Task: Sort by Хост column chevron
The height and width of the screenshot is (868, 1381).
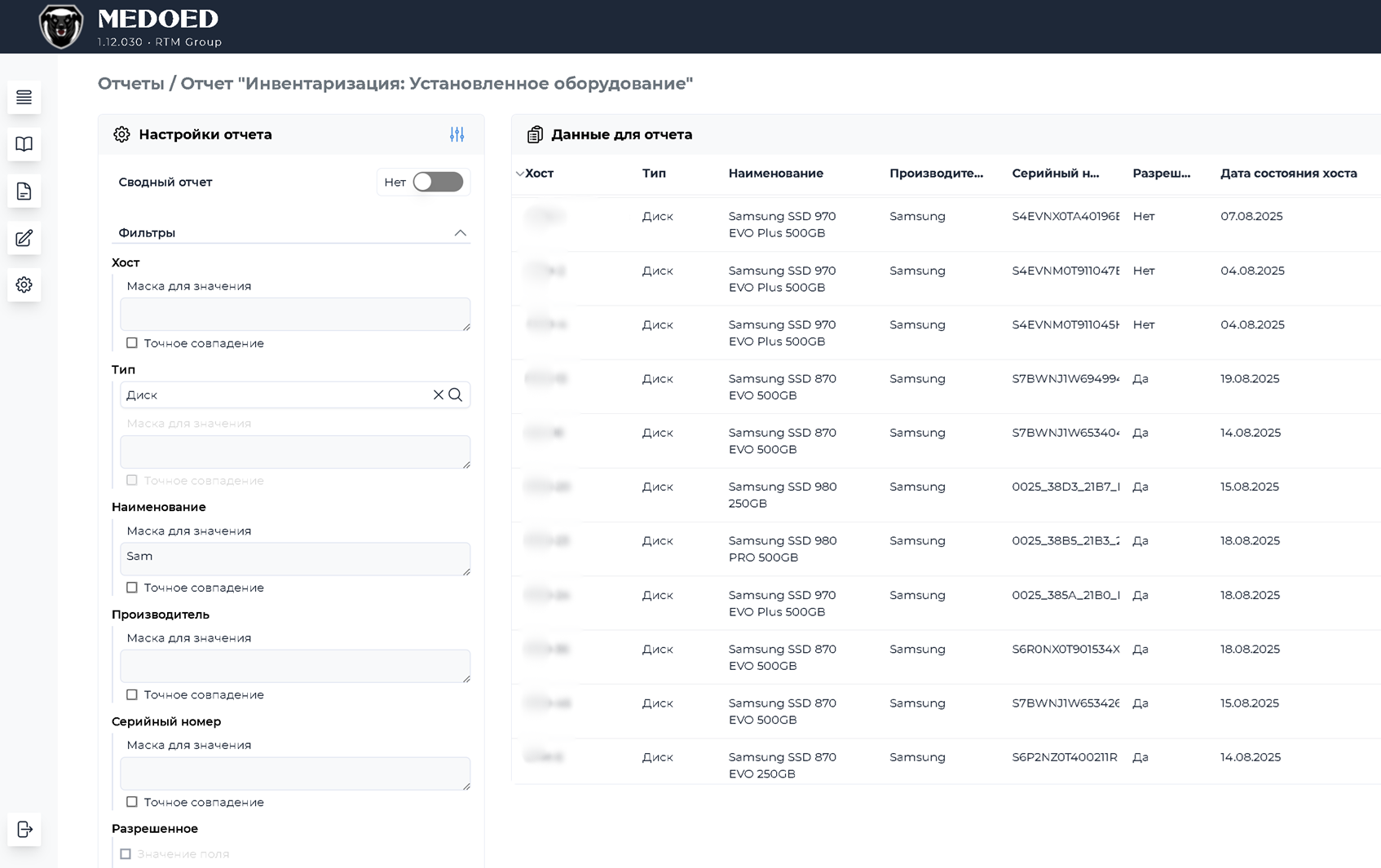Action: coord(519,174)
